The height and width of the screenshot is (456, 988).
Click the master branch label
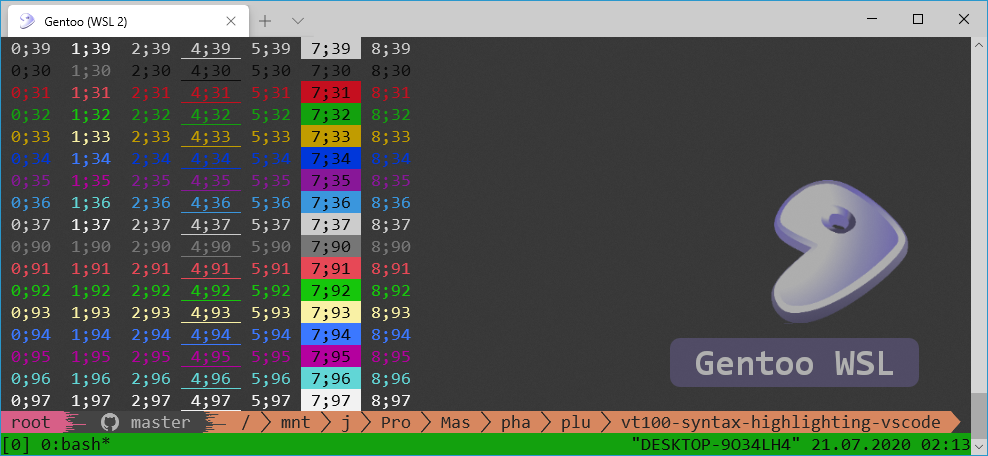160,422
